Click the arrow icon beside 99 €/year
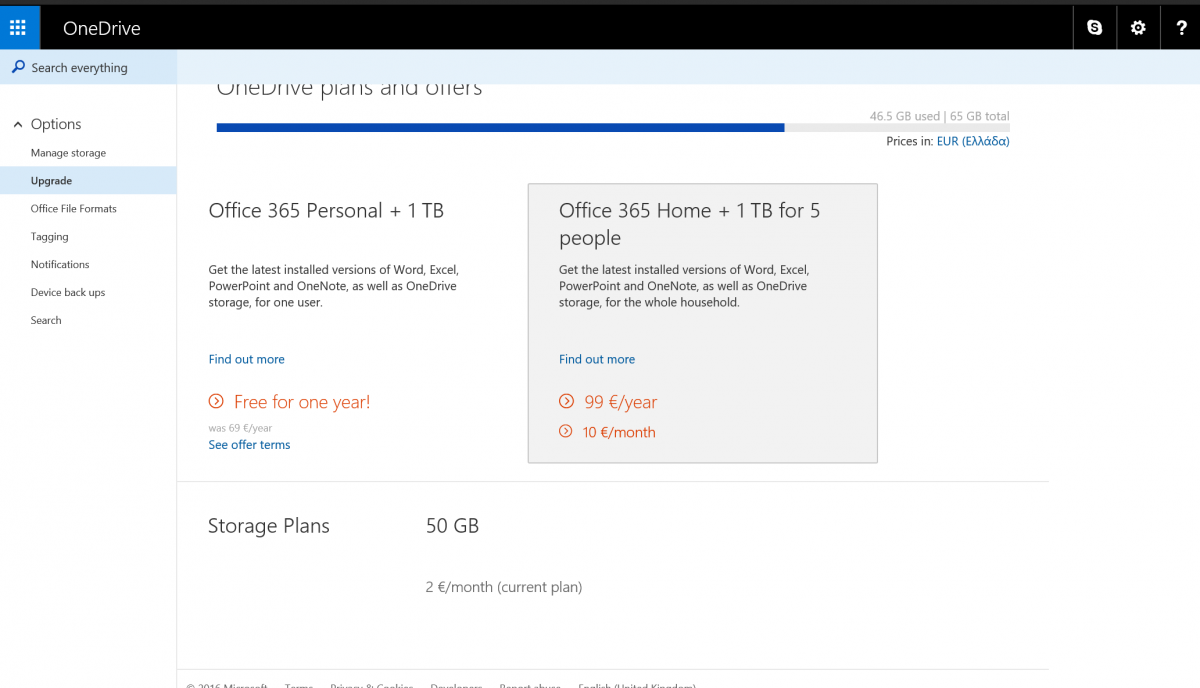Image resolution: width=1200 pixels, height=688 pixels. (566, 401)
